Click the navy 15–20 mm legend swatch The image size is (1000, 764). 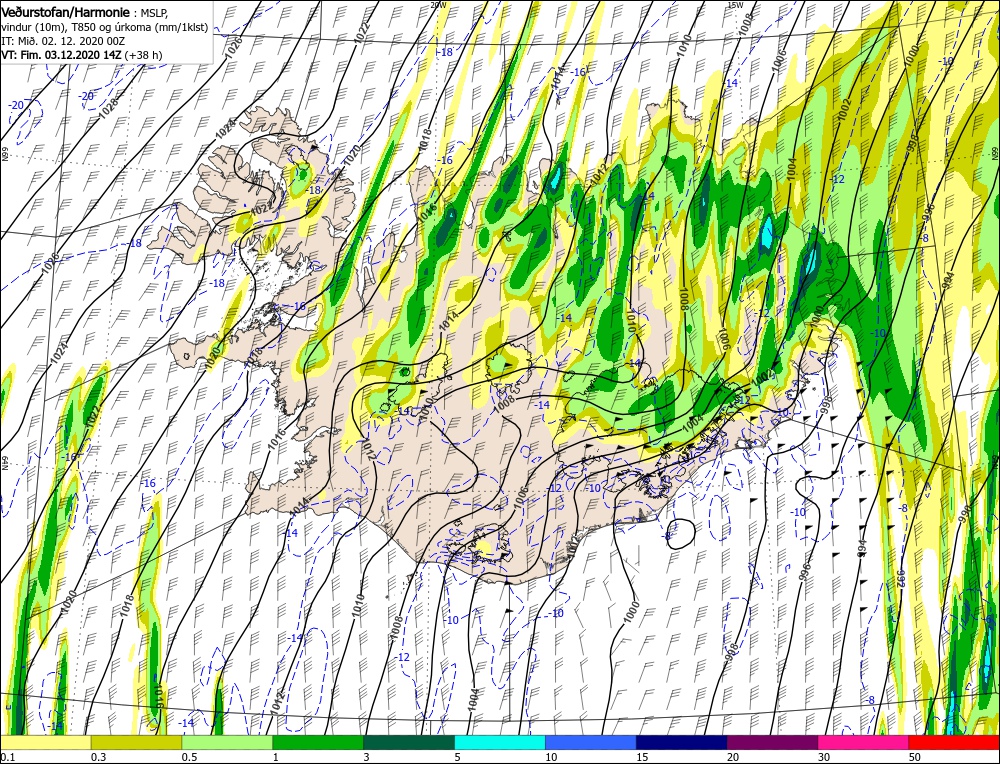point(682,742)
